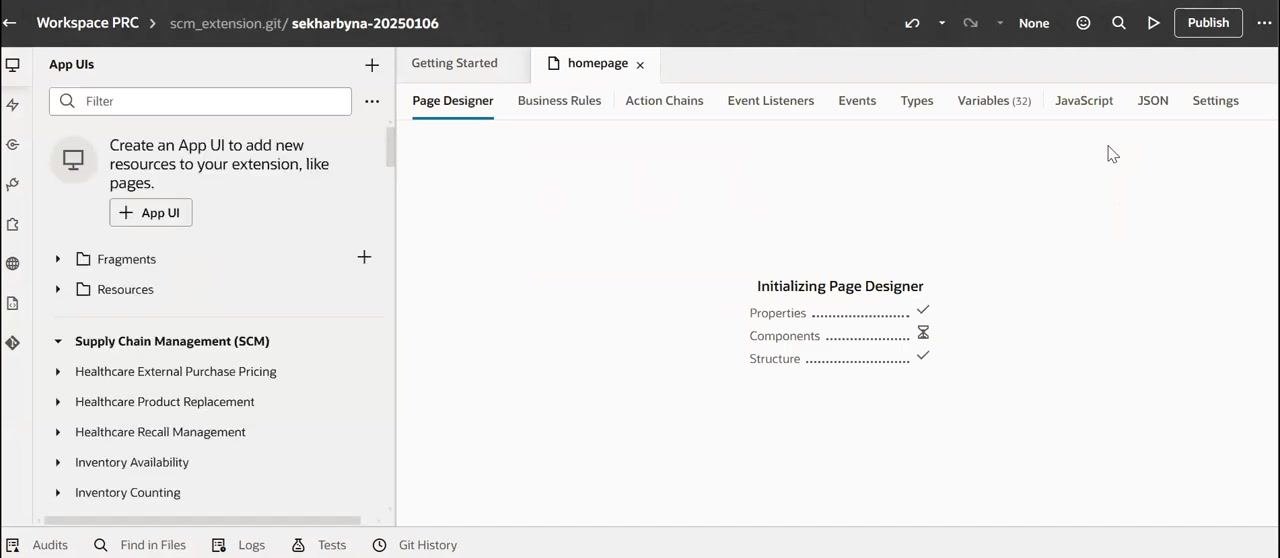Select the Resources tree item
The height and width of the screenshot is (558, 1280).
(x=125, y=289)
